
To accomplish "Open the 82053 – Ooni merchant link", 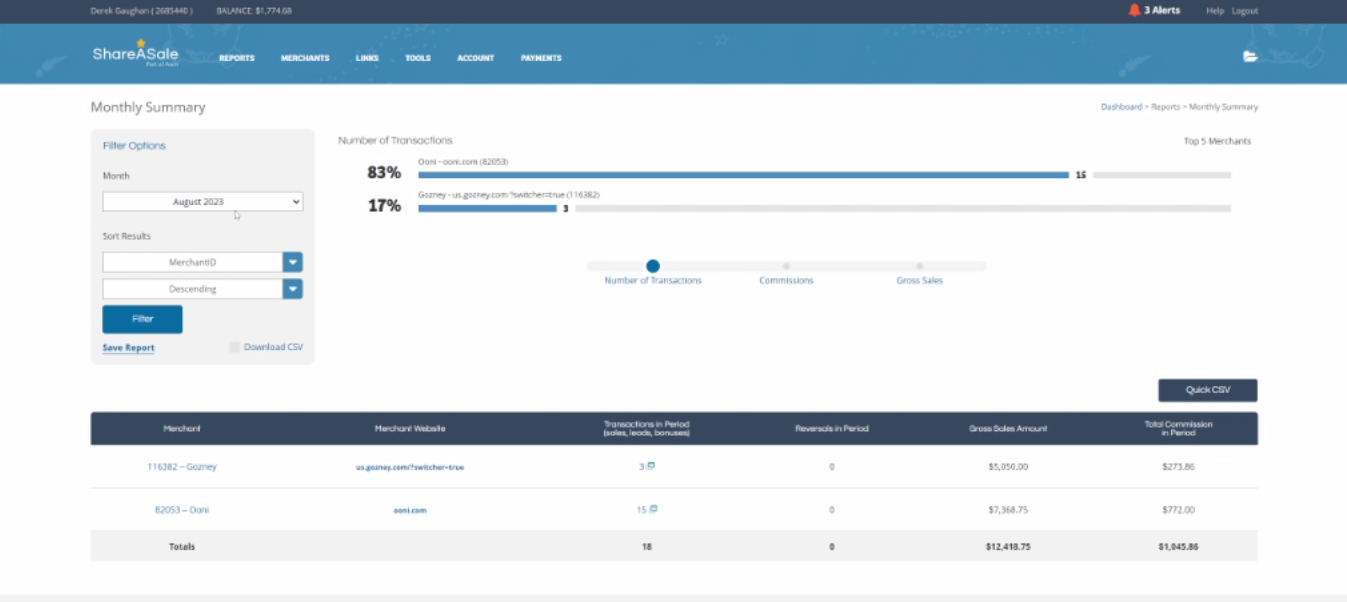I will pyautogui.click(x=182, y=510).
